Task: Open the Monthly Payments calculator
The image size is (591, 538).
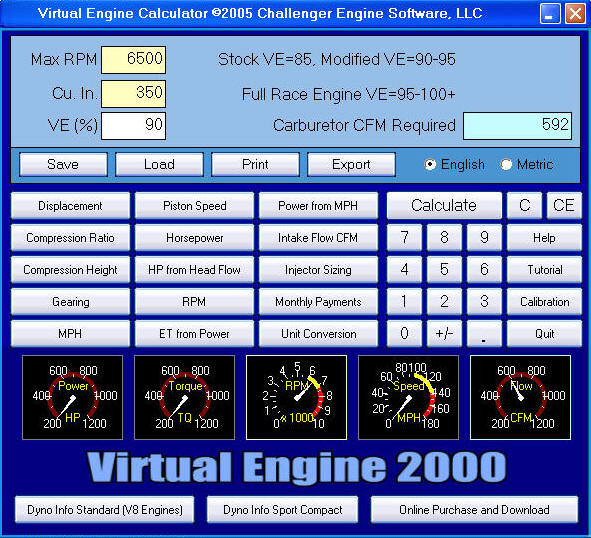Action: (318, 302)
